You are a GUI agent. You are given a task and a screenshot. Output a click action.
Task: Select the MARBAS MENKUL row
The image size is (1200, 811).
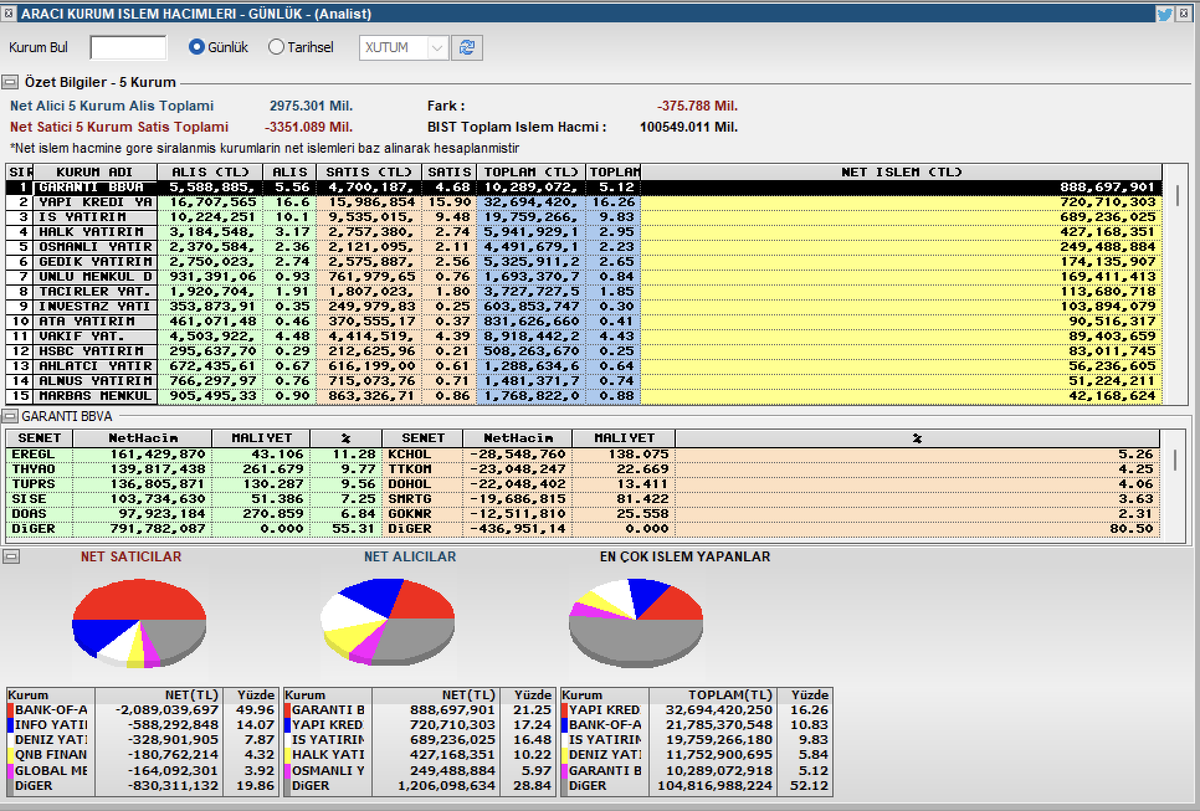(584, 396)
